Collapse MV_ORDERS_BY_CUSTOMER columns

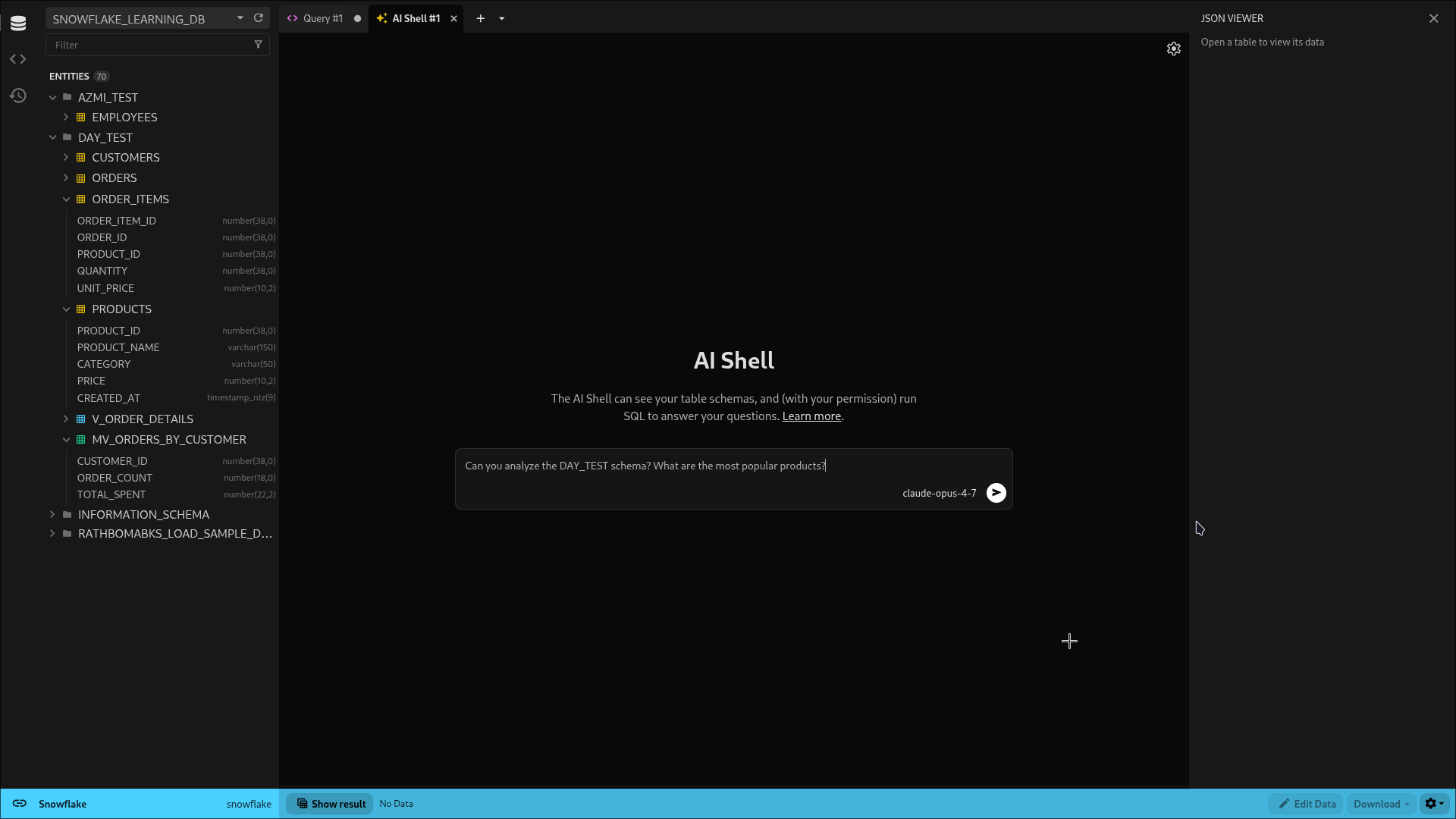point(66,440)
